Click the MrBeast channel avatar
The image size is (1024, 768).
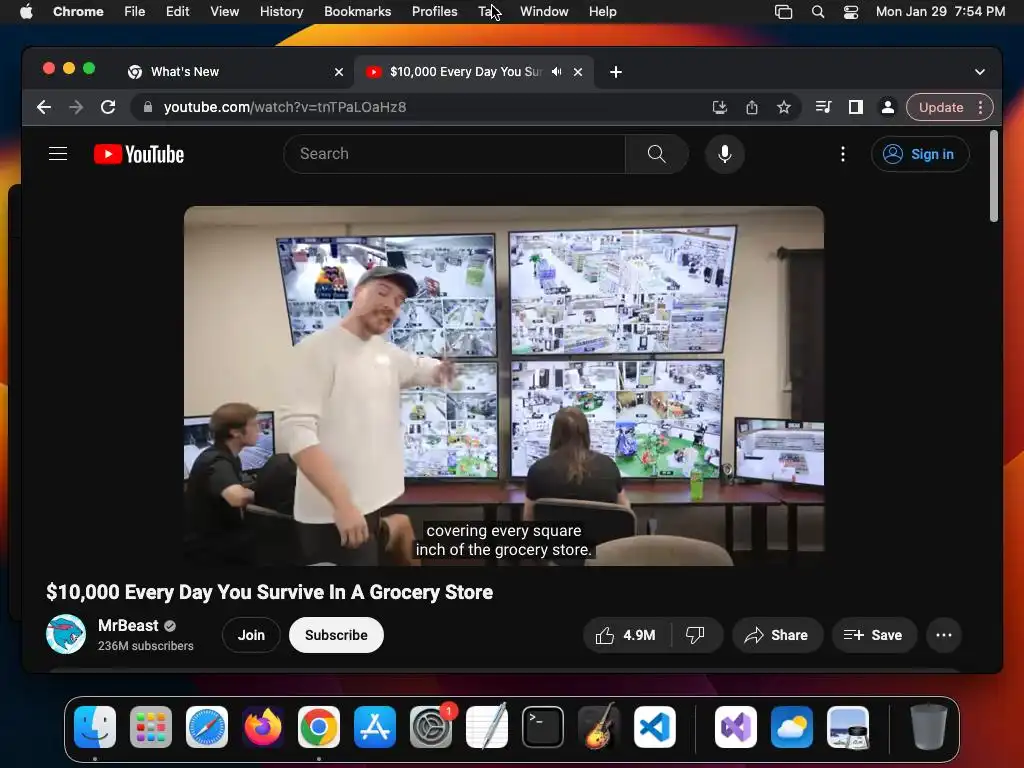[66, 634]
